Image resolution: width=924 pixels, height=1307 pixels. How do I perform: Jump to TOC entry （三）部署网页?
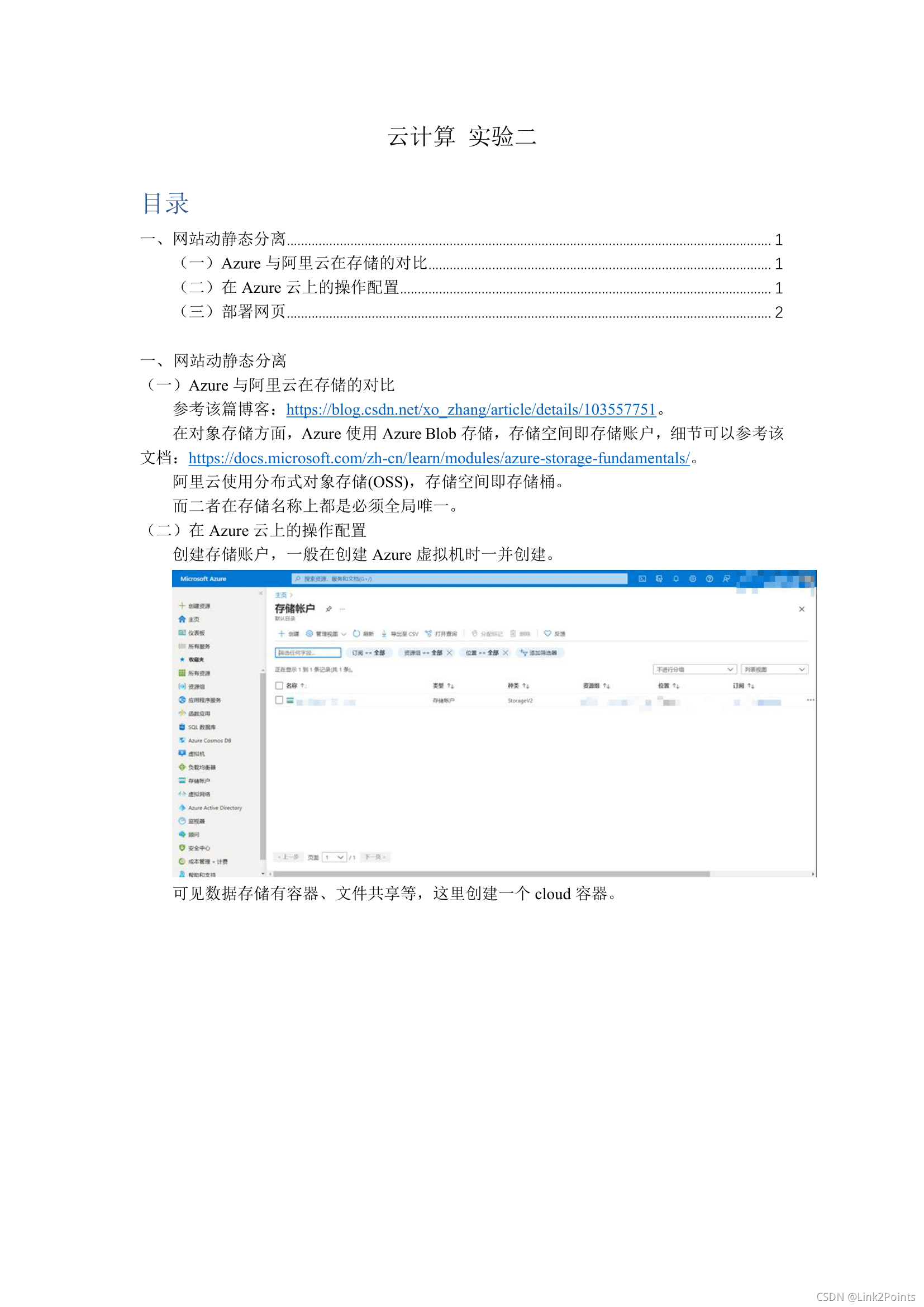pos(480,312)
